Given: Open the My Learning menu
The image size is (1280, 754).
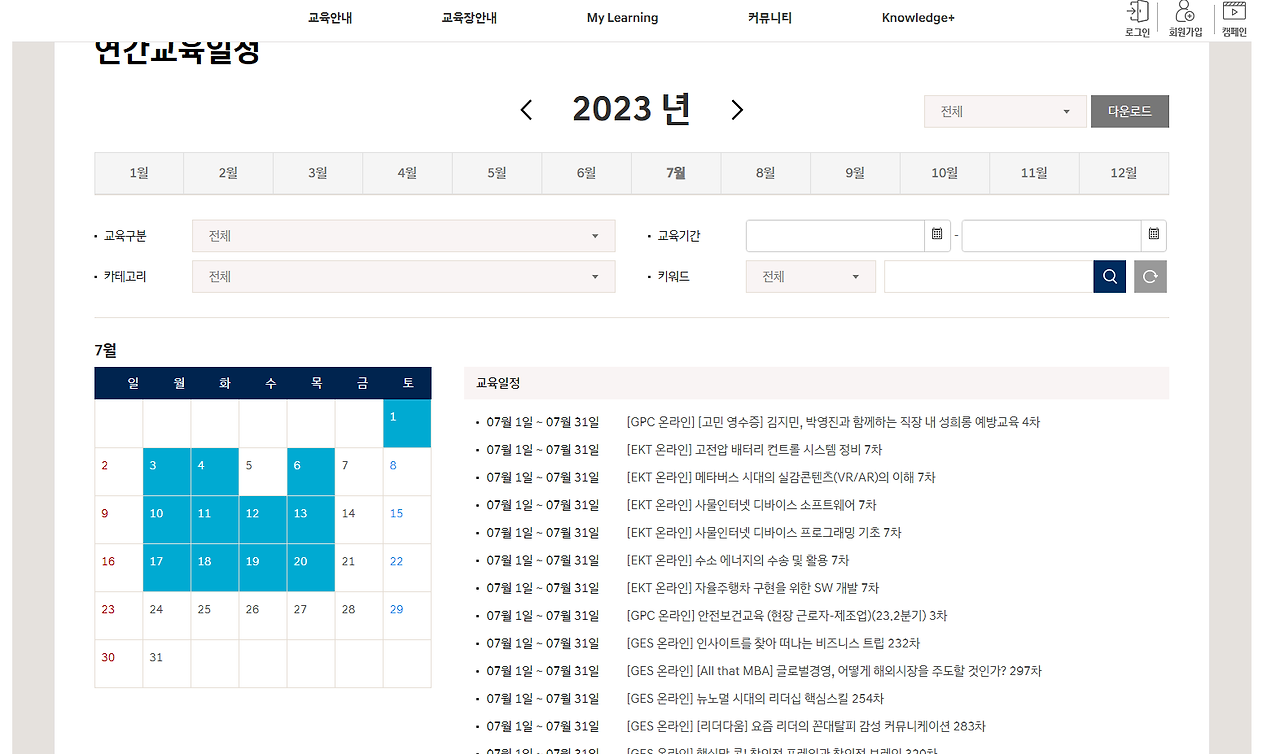Looking at the screenshot, I should (x=622, y=17).
